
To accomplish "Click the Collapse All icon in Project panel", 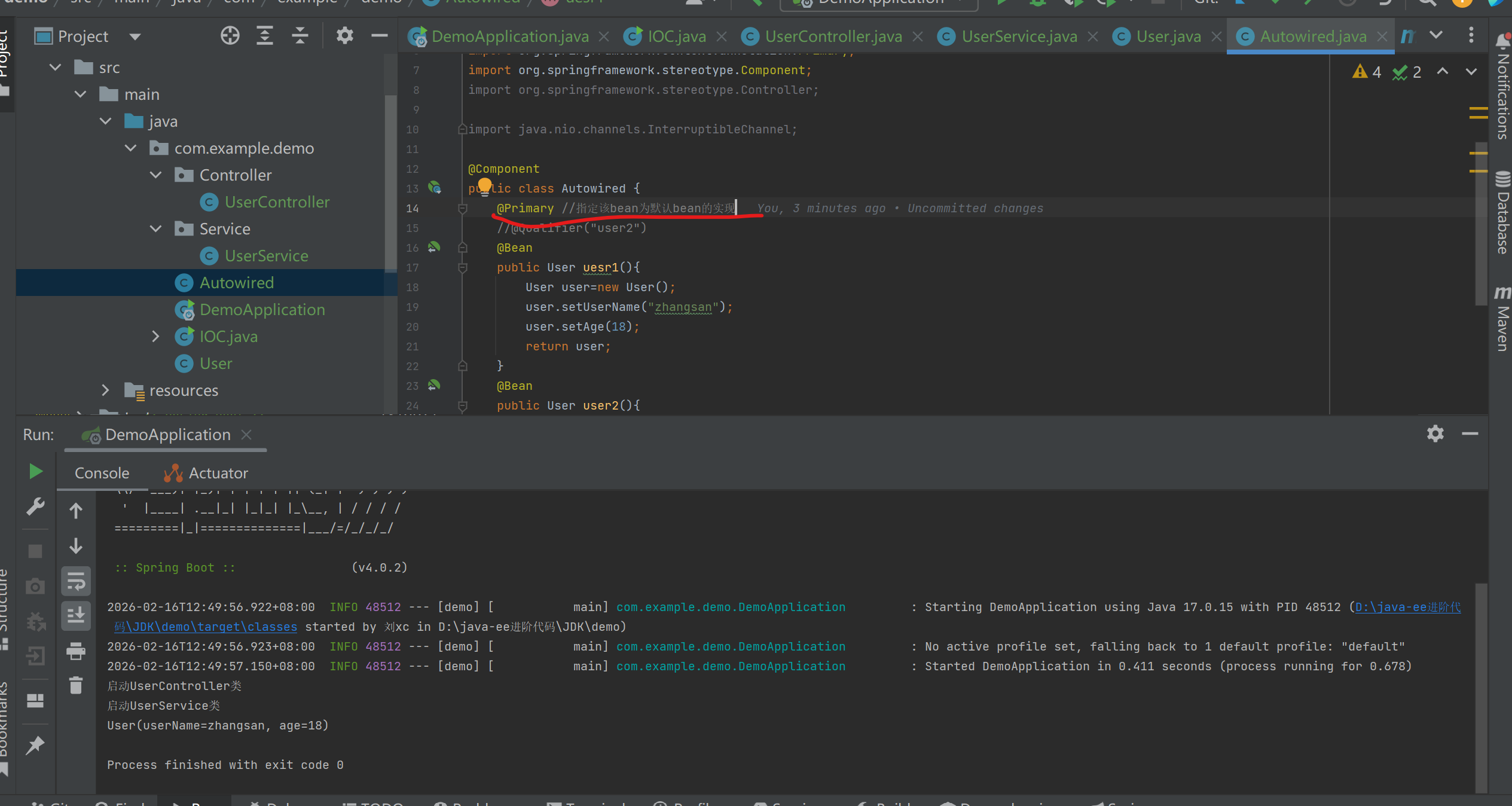I will (x=300, y=36).
